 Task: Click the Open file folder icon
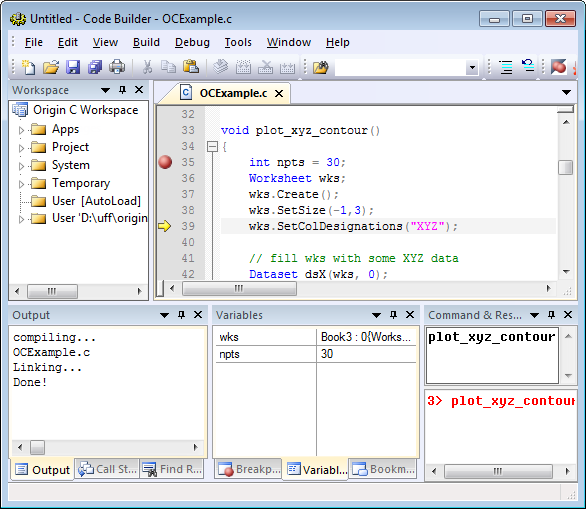click(50, 67)
